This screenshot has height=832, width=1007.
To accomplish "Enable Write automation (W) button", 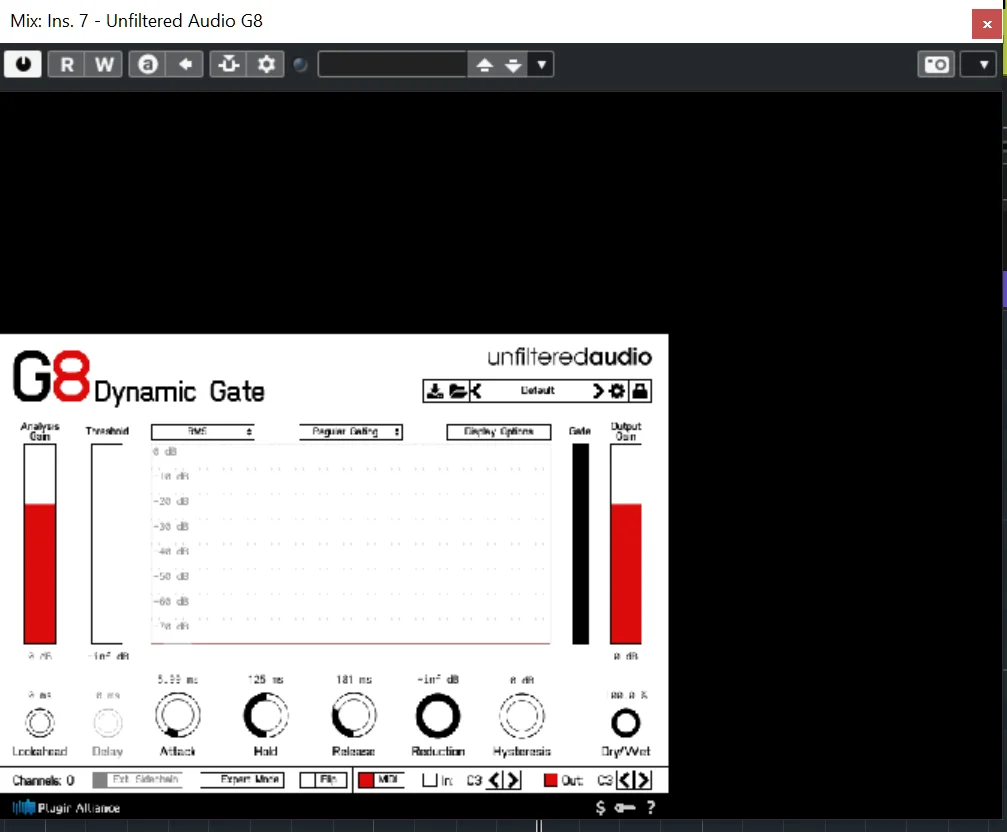I will pos(104,64).
